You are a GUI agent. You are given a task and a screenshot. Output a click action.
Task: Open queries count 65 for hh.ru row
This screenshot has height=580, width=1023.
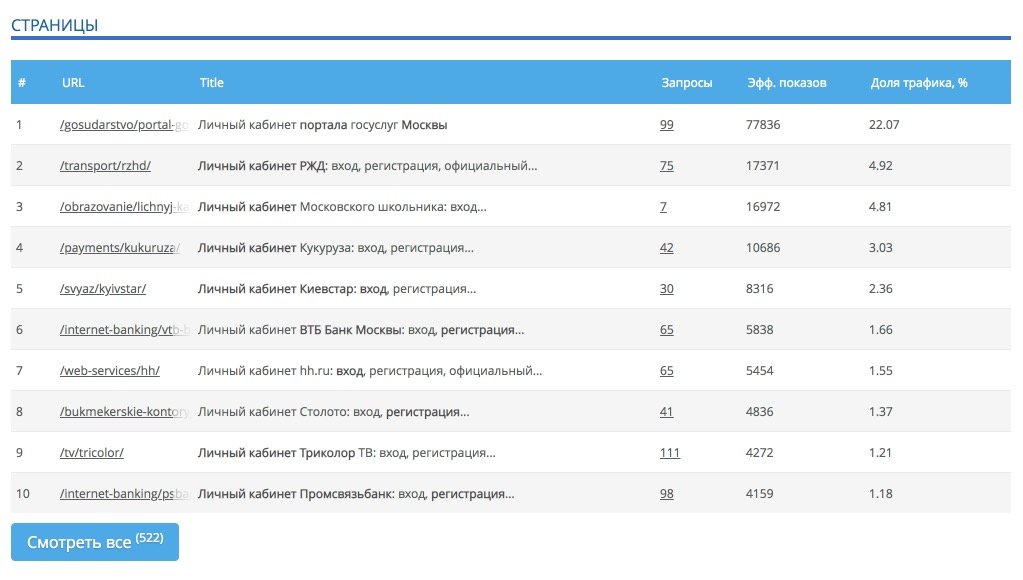tap(666, 371)
